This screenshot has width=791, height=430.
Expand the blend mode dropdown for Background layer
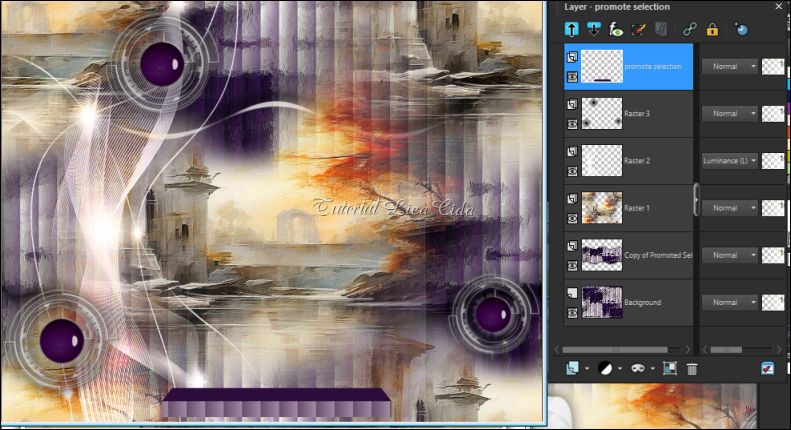coord(729,302)
